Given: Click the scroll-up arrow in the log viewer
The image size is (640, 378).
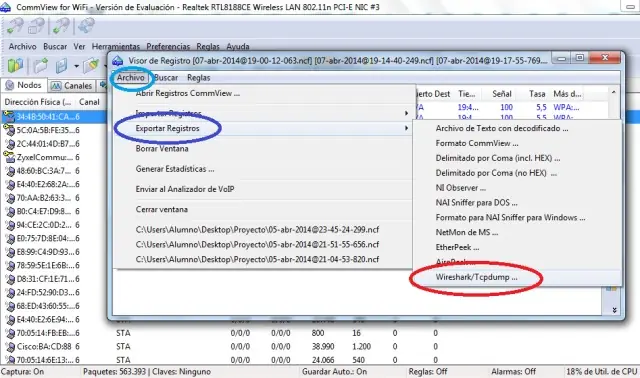Looking at the screenshot, I should [x=613, y=93].
